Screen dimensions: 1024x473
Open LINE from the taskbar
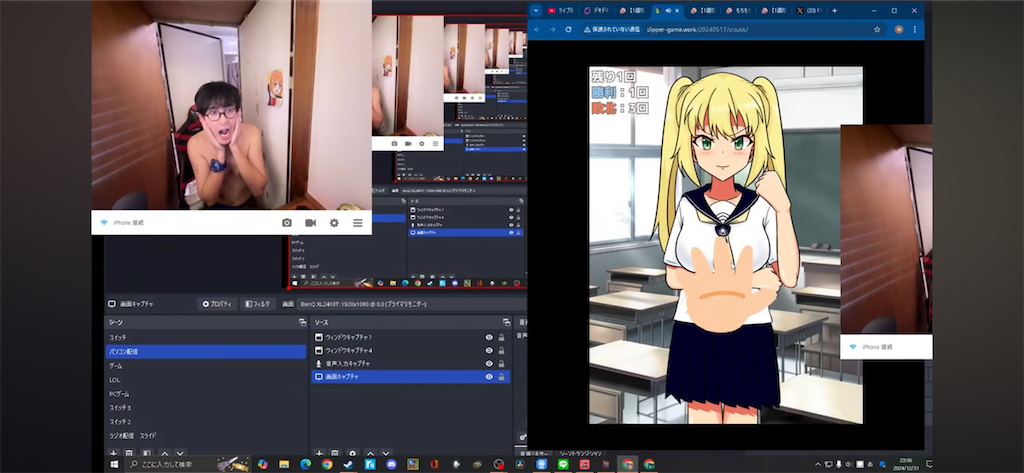pyautogui.click(x=563, y=465)
